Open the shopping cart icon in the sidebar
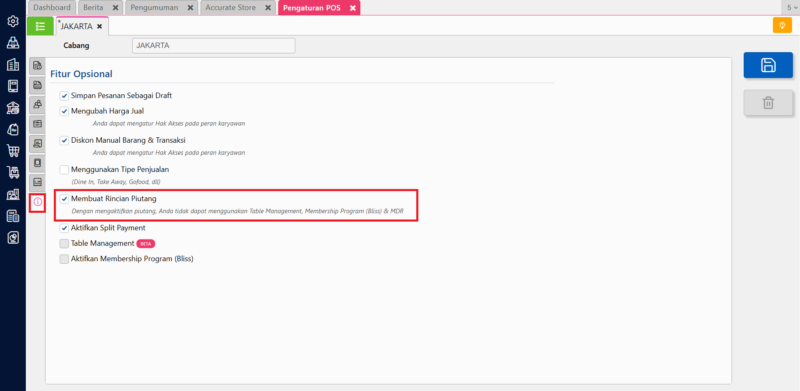 coord(13,151)
